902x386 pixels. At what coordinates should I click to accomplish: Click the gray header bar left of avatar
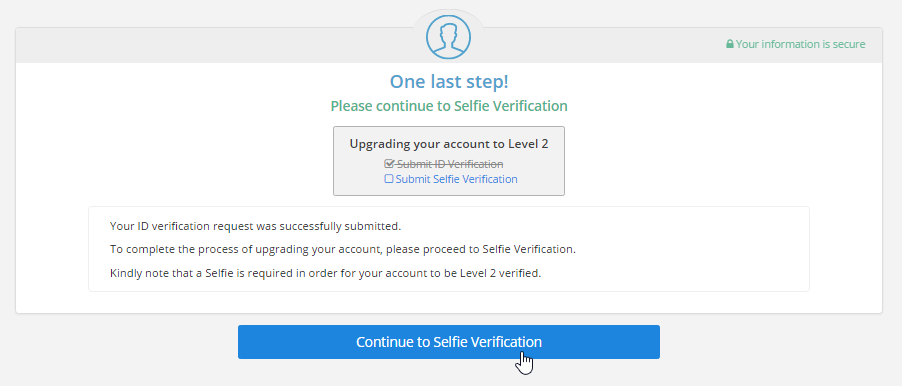click(x=213, y=45)
